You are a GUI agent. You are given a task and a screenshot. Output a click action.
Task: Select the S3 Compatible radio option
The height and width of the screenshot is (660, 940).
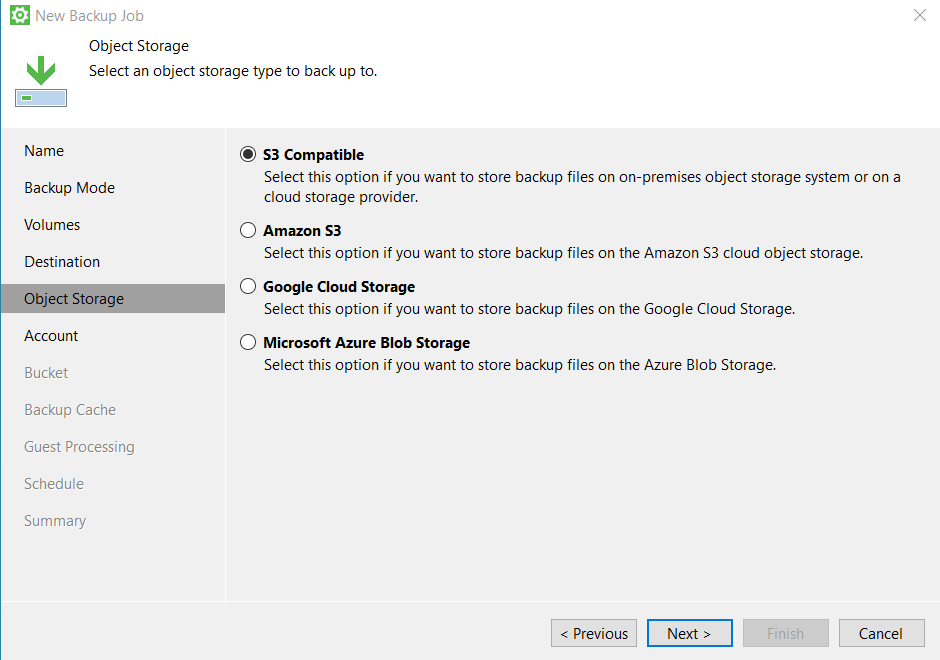(248, 155)
